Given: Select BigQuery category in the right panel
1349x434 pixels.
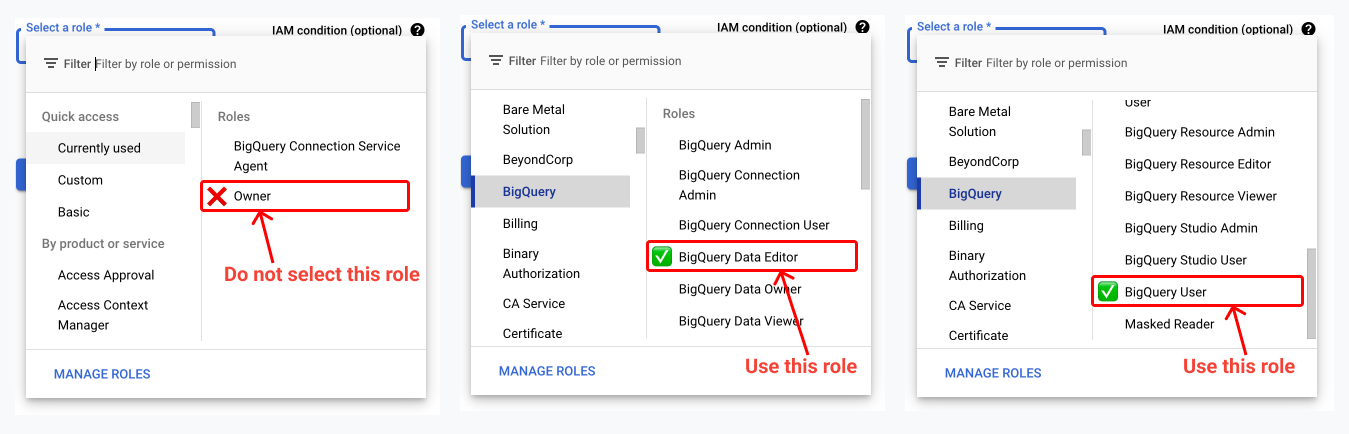Looking at the screenshot, I should [996, 193].
